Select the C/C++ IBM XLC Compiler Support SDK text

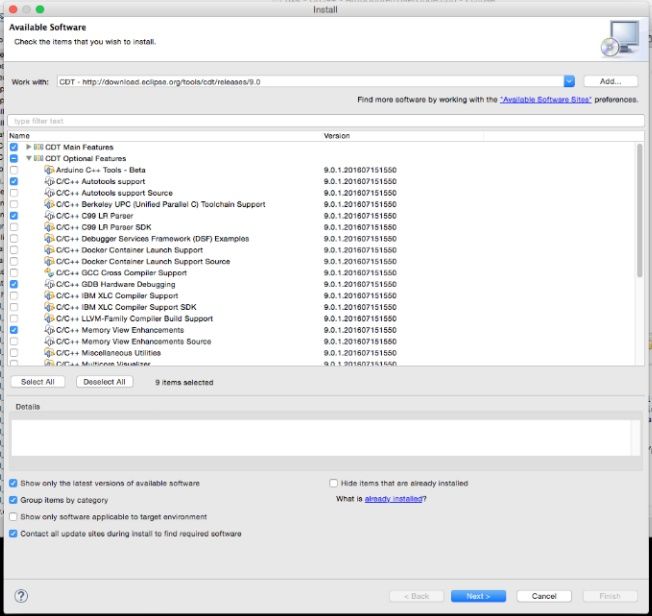126,307
